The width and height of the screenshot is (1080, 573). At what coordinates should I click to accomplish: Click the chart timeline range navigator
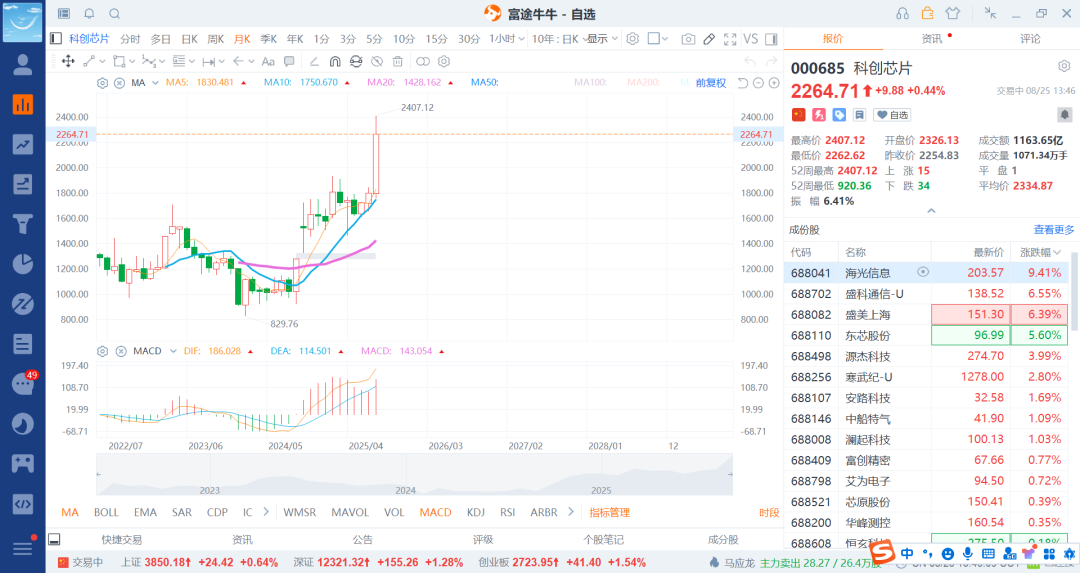tap(414, 475)
